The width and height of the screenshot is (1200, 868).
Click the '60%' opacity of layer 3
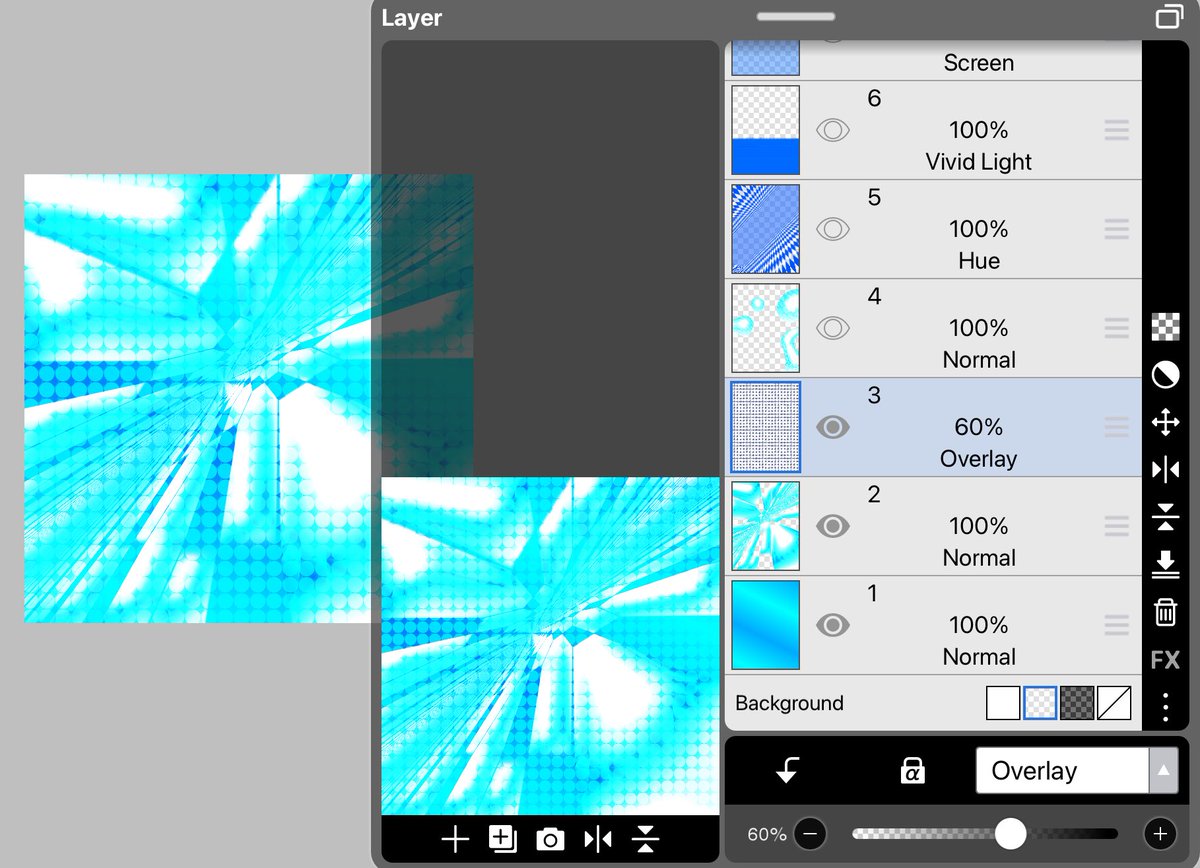point(979,427)
